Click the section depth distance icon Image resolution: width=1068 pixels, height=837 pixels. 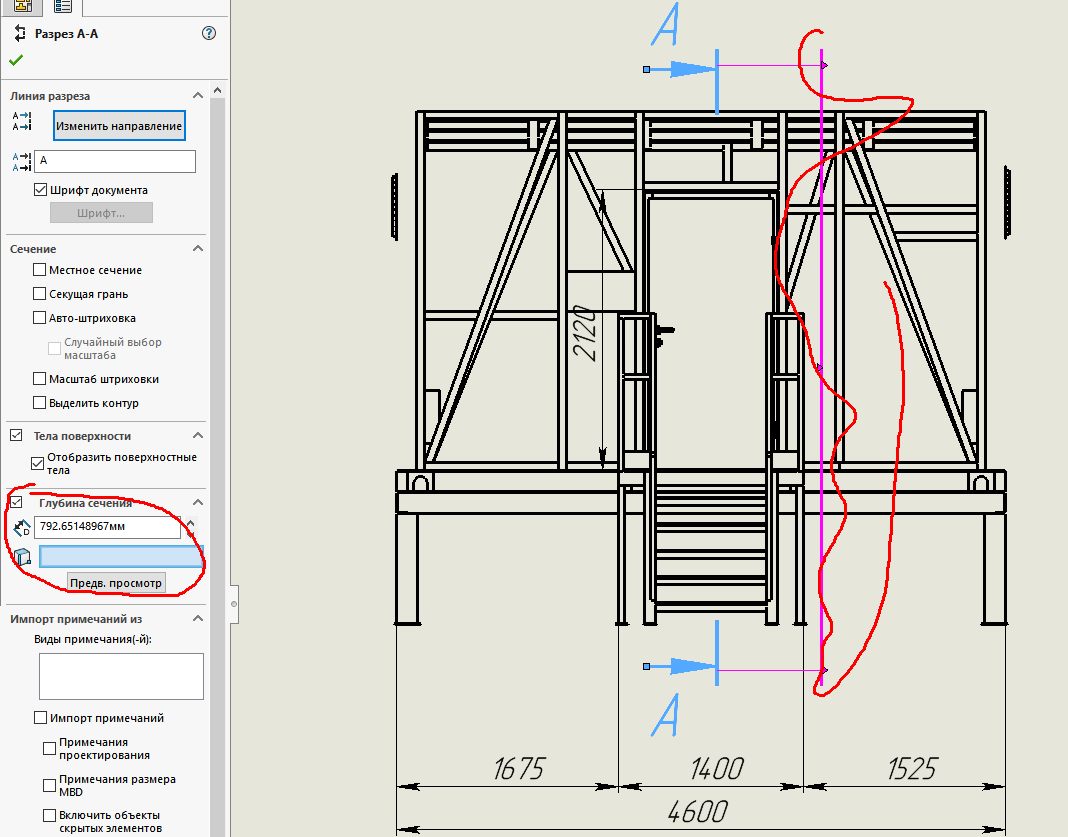pyautogui.click(x=22, y=528)
